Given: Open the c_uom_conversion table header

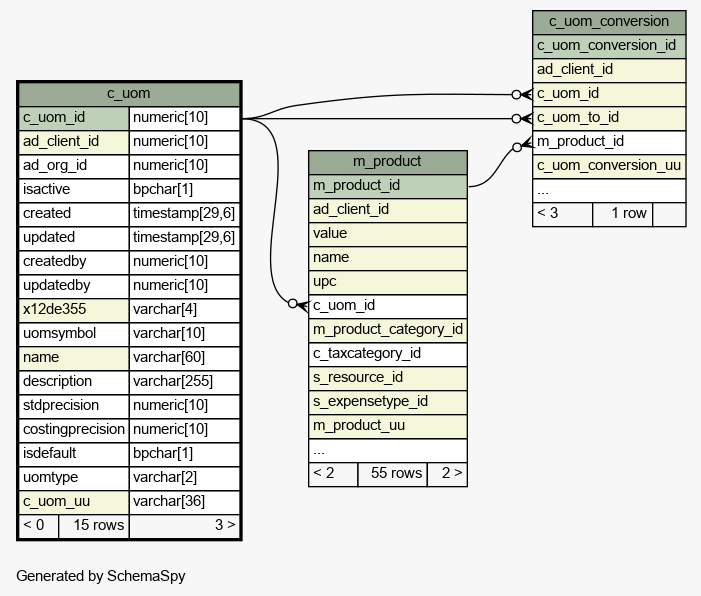Looking at the screenshot, I should click(x=608, y=21).
